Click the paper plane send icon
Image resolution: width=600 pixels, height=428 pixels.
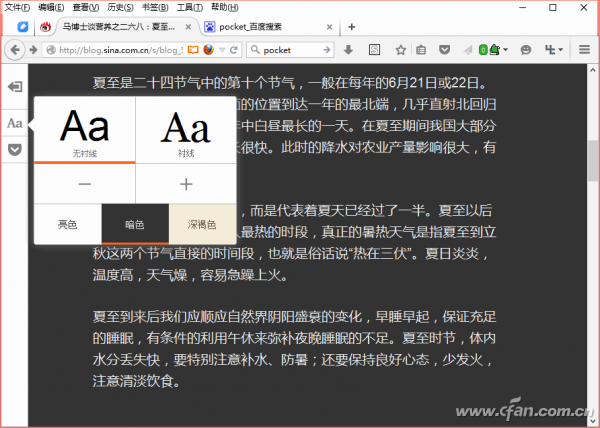click(468, 50)
